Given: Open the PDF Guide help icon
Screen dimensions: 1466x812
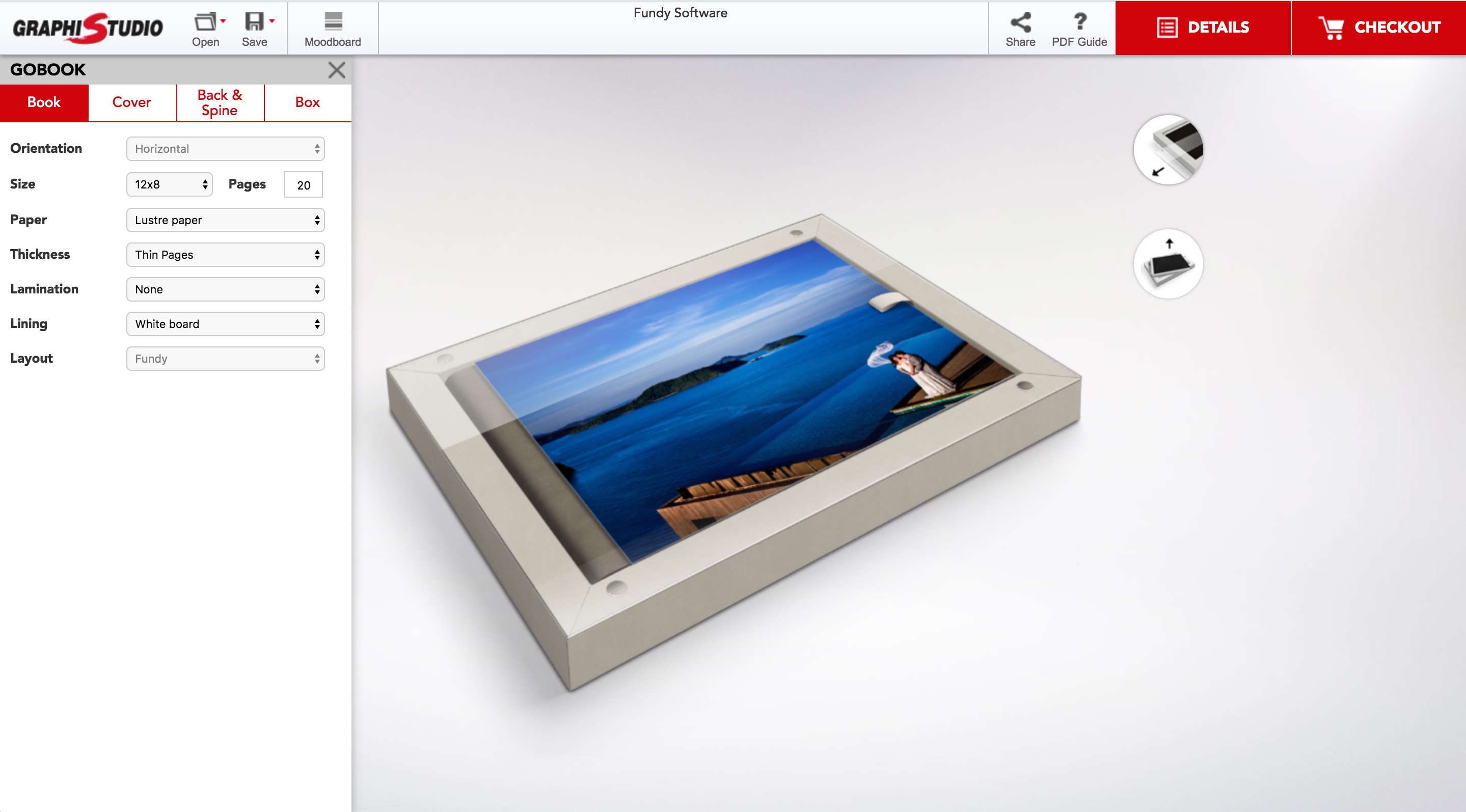Looking at the screenshot, I should tap(1079, 30).
